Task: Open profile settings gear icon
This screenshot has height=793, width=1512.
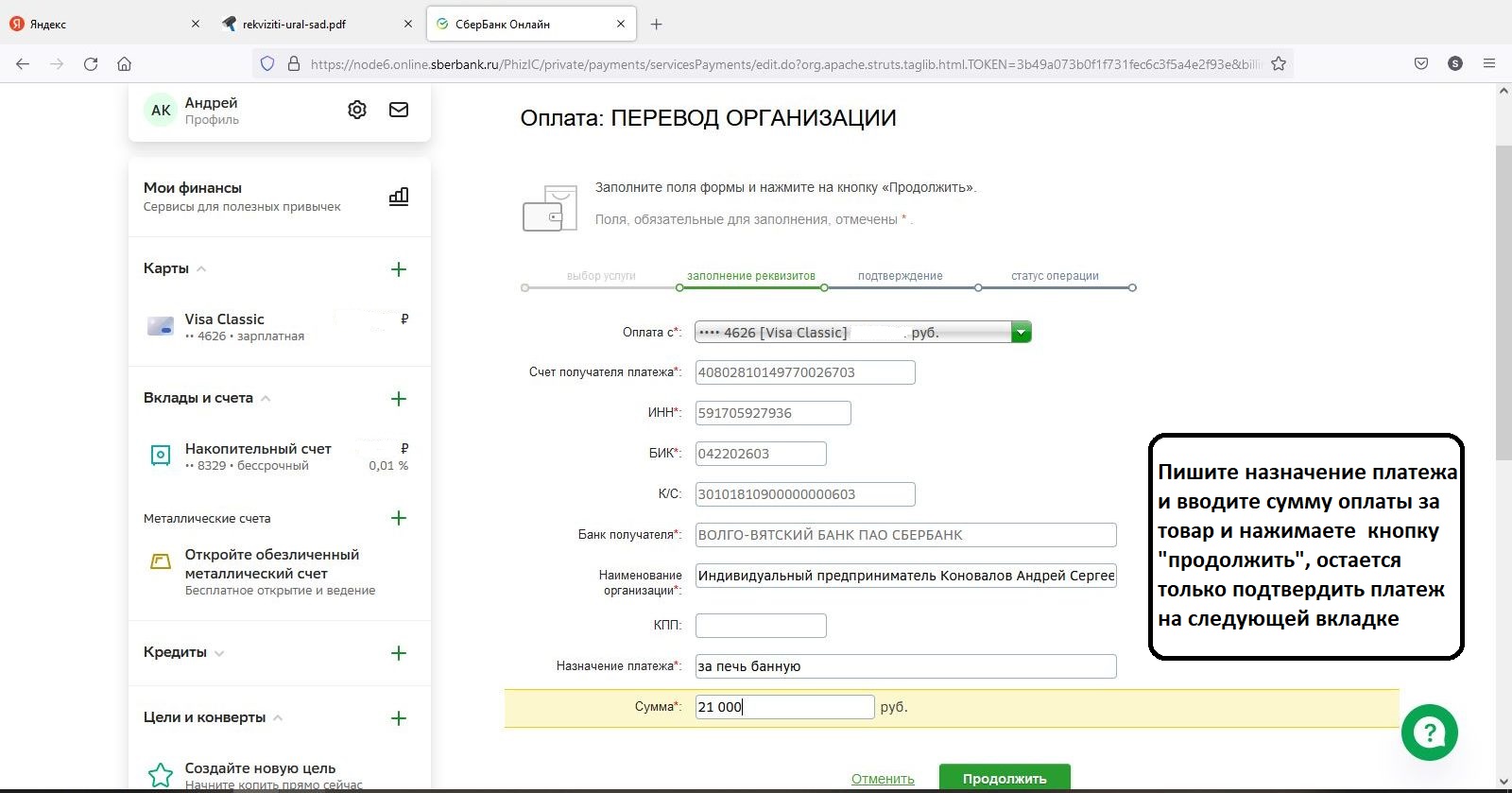Action: coord(357,110)
